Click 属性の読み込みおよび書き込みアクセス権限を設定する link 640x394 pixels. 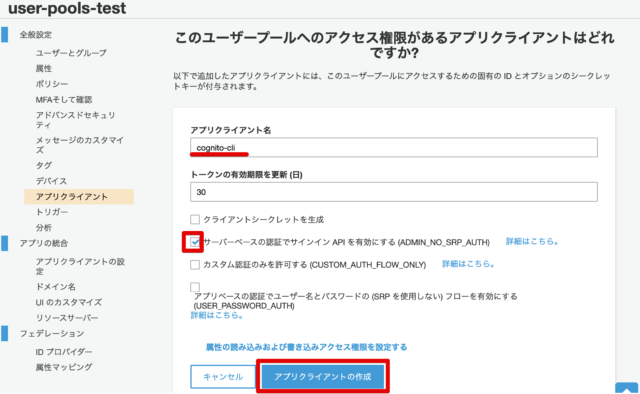tap(307, 347)
